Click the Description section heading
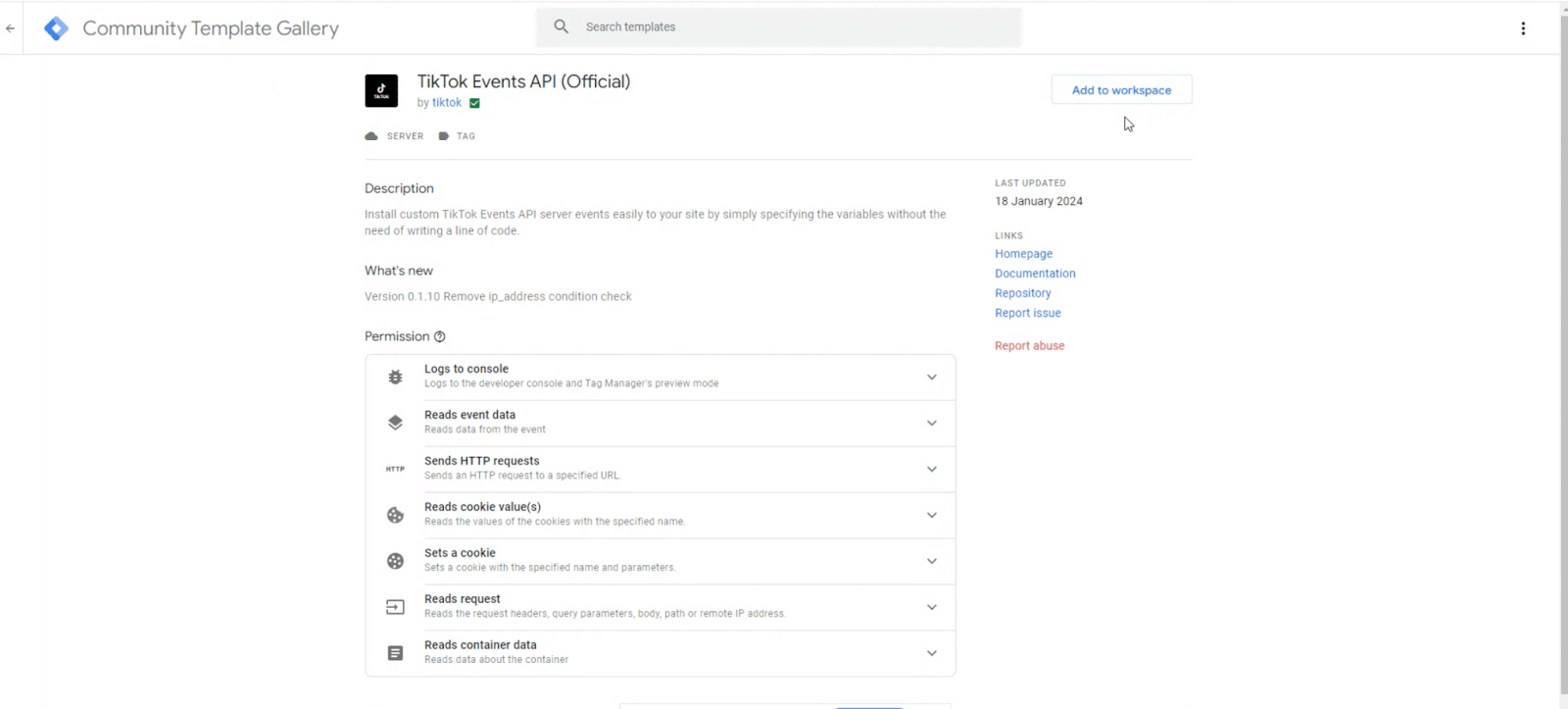 click(399, 188)
